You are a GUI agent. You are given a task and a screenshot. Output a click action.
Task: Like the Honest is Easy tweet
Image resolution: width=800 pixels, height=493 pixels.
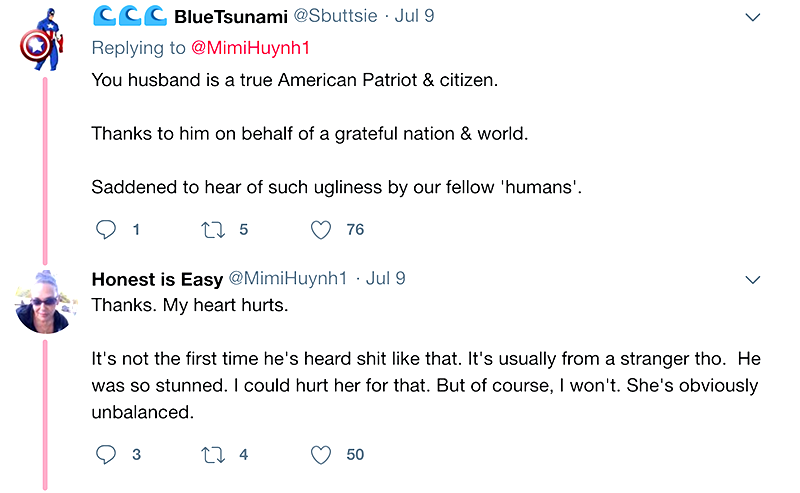(320, 455)
